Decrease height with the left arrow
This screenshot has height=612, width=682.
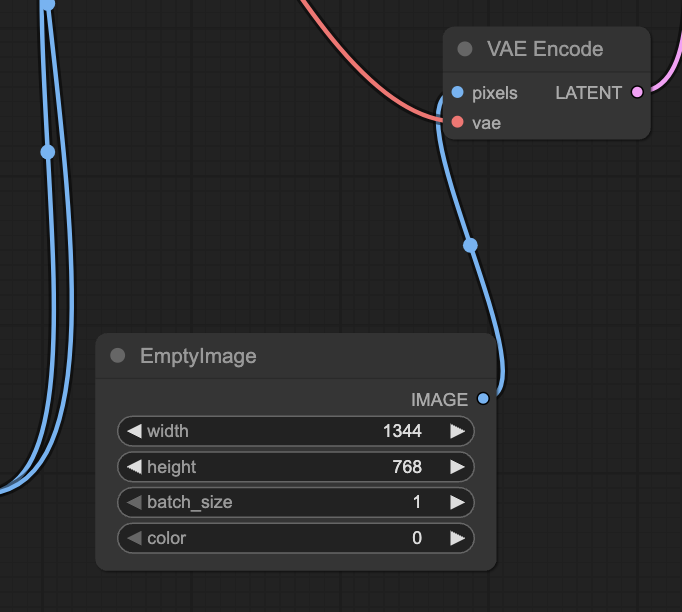tap(133, 467)
